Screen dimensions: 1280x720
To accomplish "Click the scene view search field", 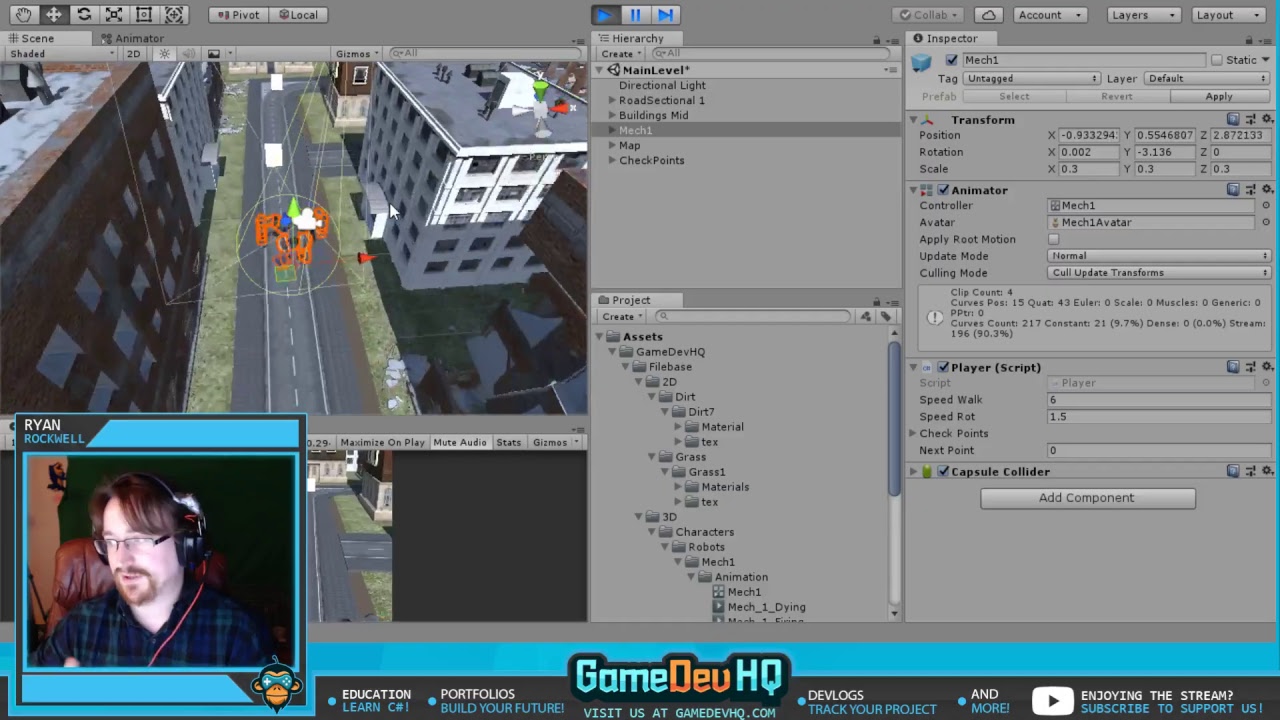I will pyautogui.click(x=483, y=53).
